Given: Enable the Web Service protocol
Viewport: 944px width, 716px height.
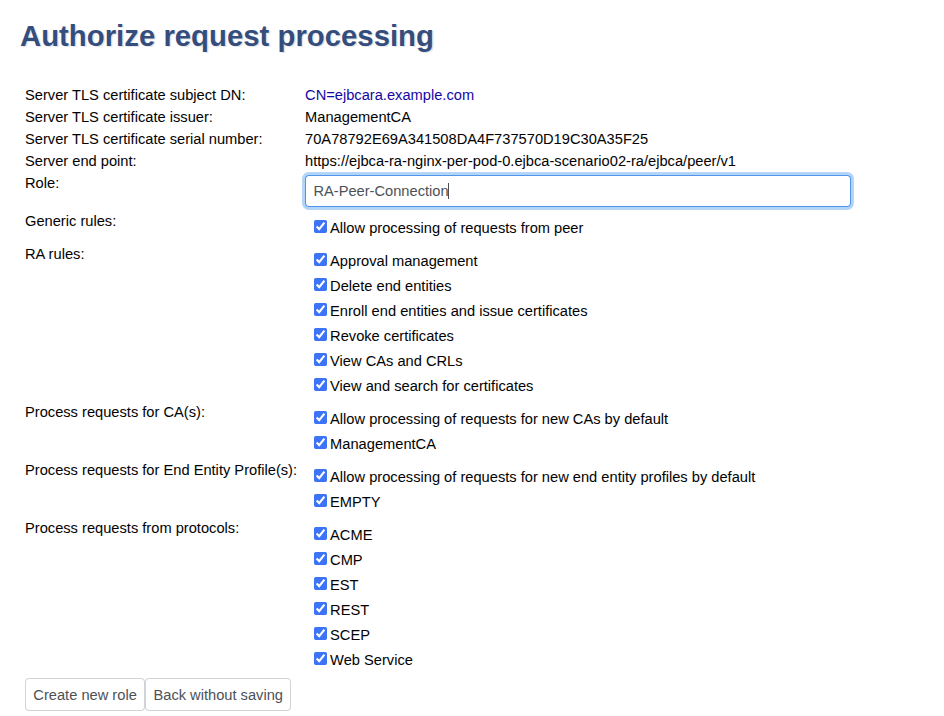Looking at the screenshot, I should click(320, 658).
